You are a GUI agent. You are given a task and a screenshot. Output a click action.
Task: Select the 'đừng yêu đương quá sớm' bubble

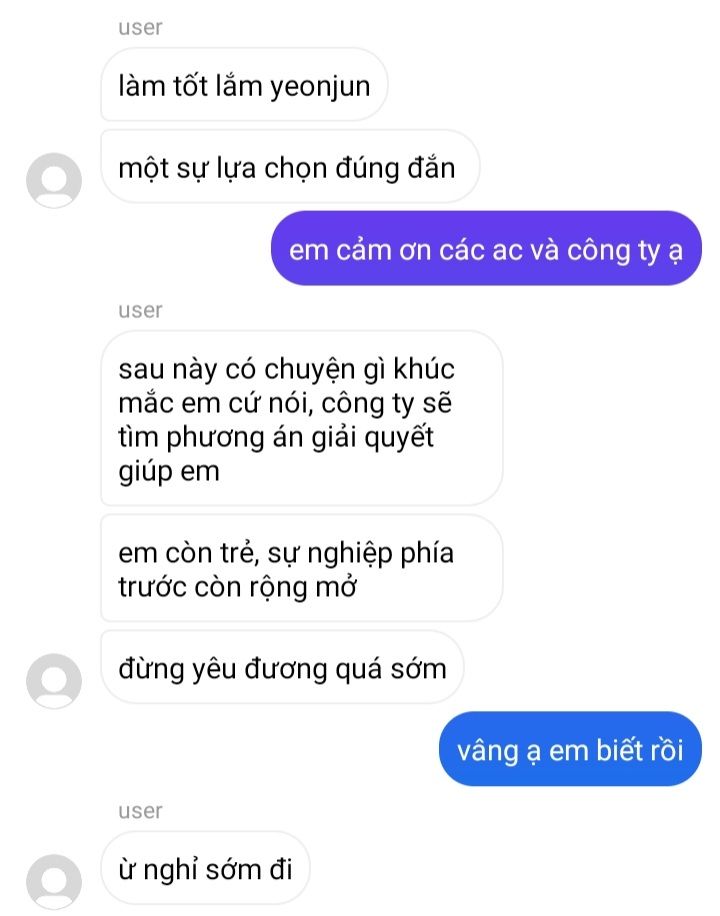282,667
